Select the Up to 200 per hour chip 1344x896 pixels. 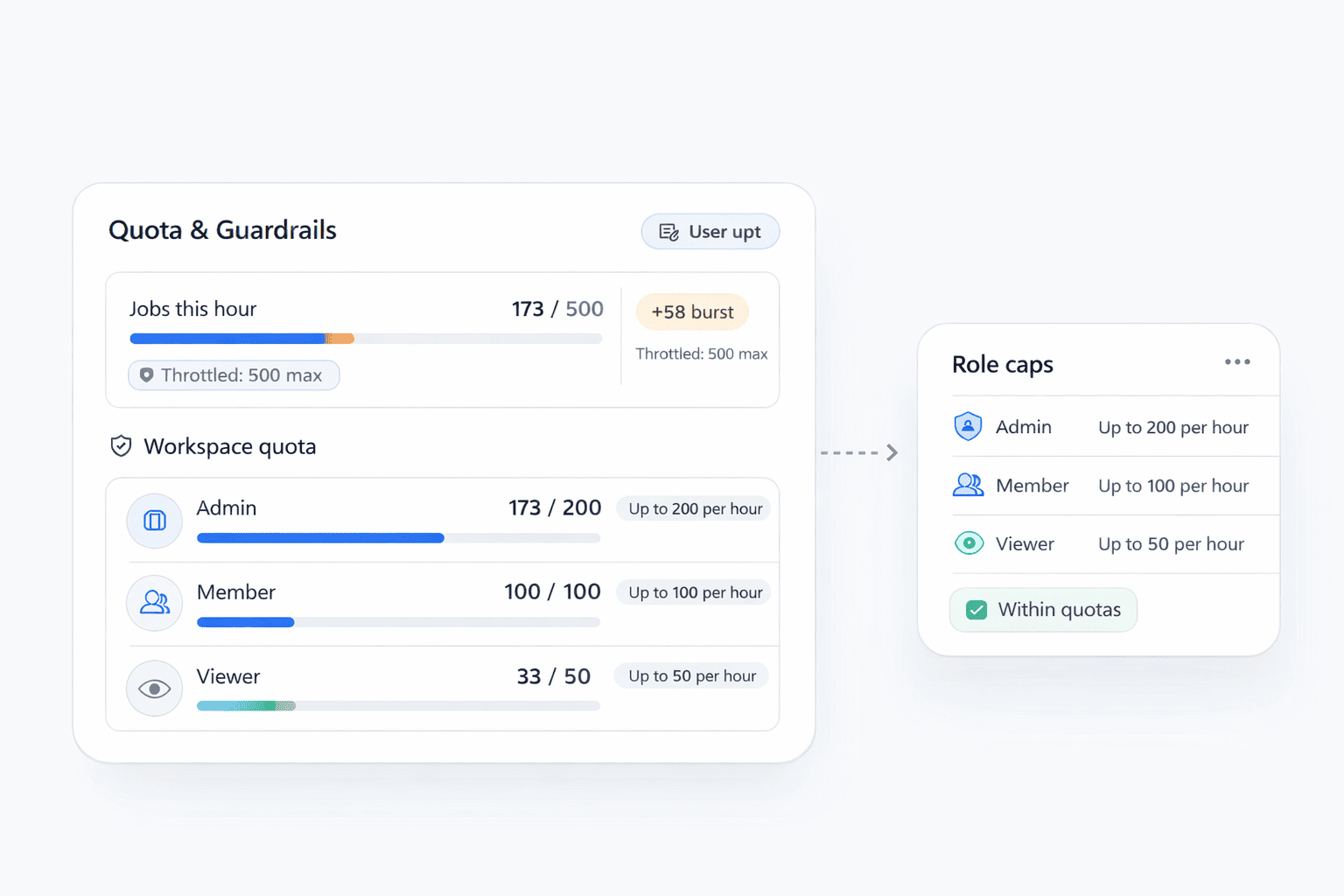[x=695, y=509]
